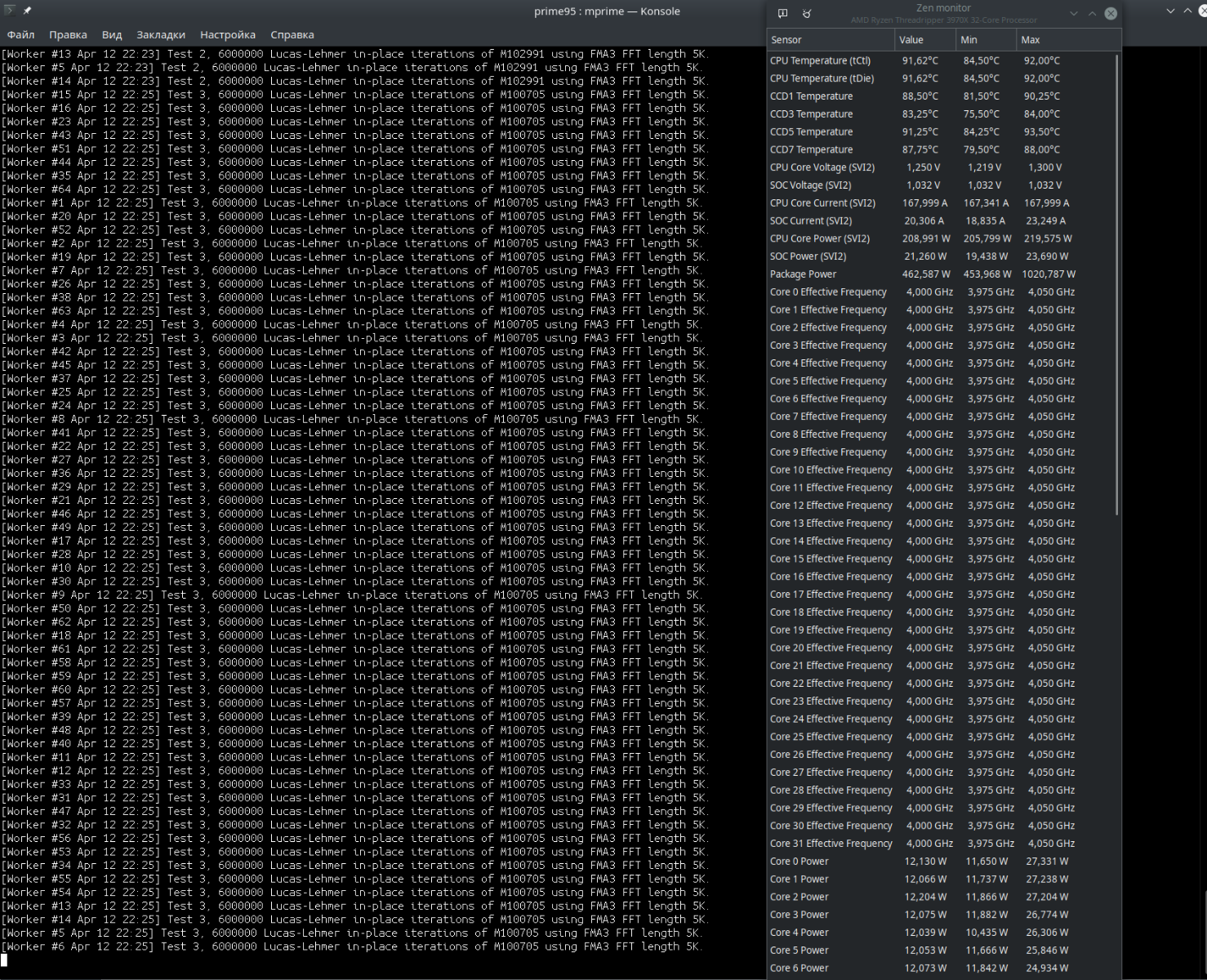Open the Закладки menu

[x=161, y=35]
